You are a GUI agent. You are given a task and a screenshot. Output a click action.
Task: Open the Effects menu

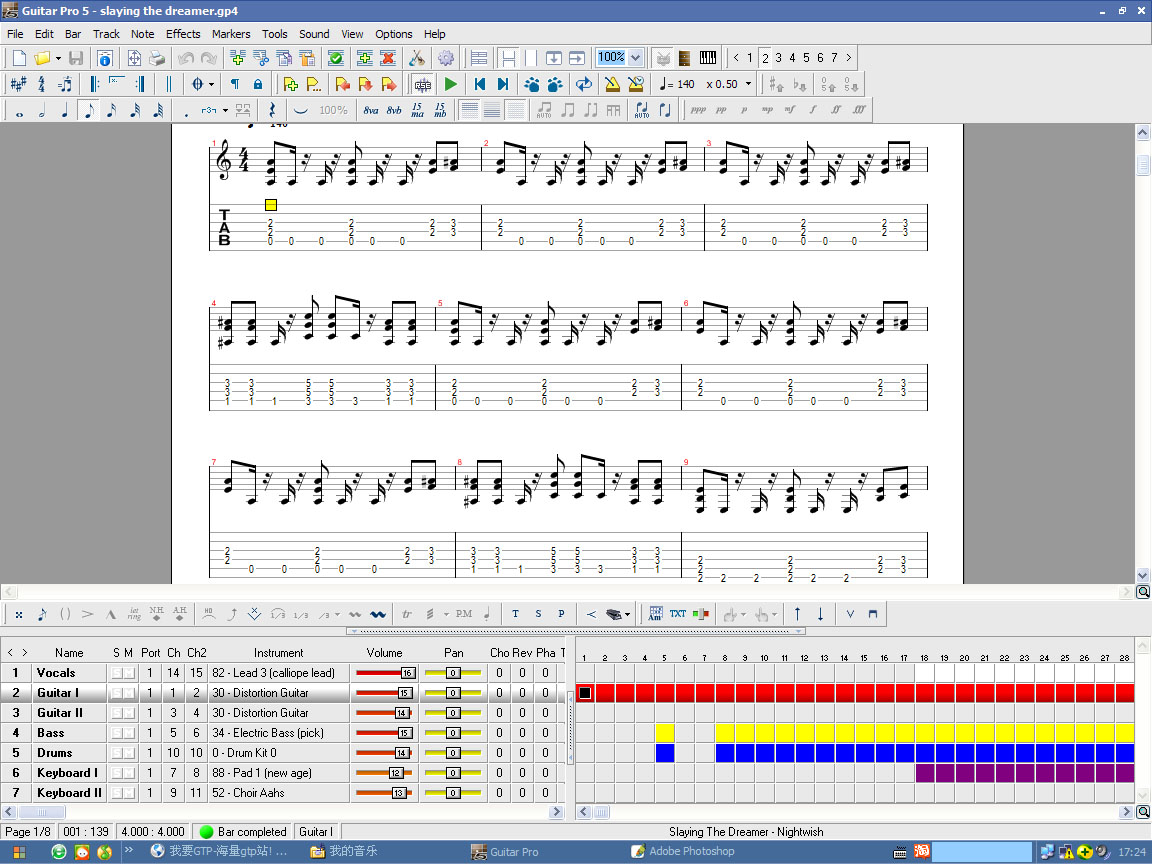tap(183, 34)
